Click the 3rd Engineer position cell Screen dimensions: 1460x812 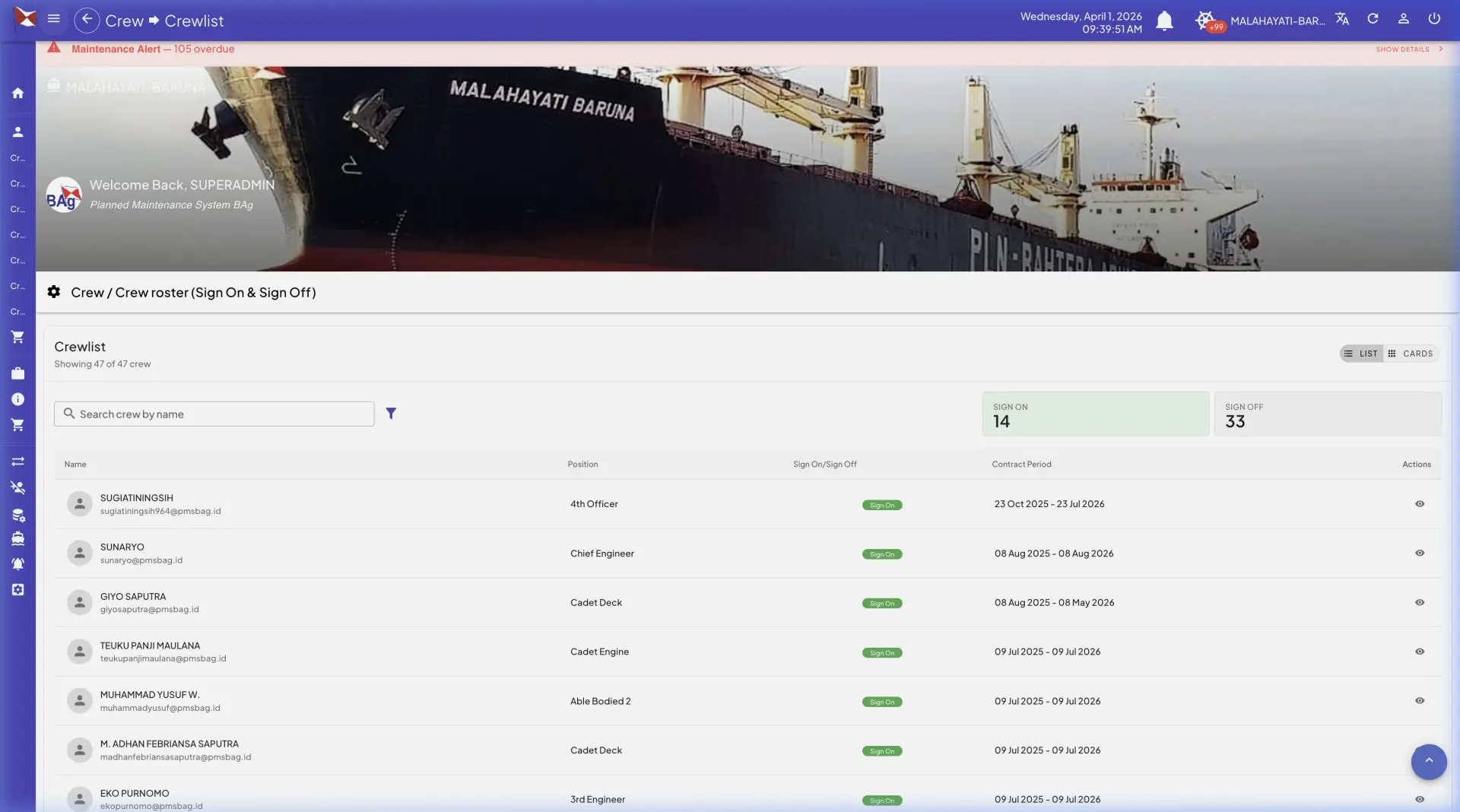(x=598, y=799)
